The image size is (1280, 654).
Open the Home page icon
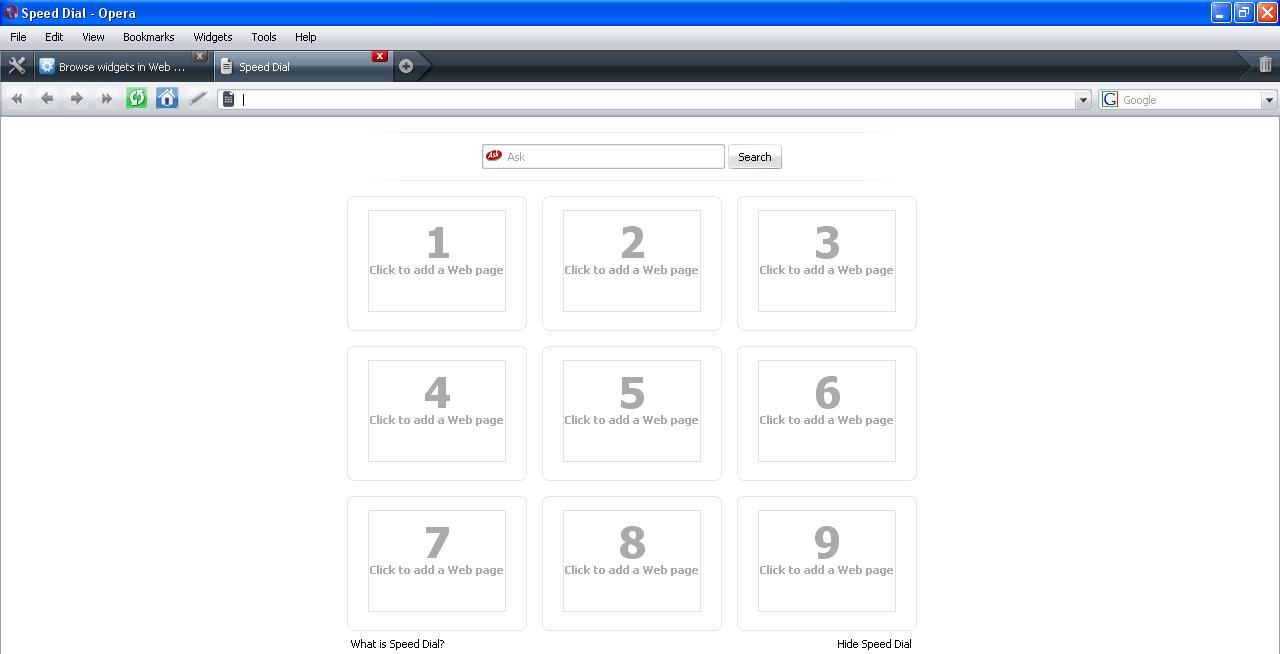[167, 98]
